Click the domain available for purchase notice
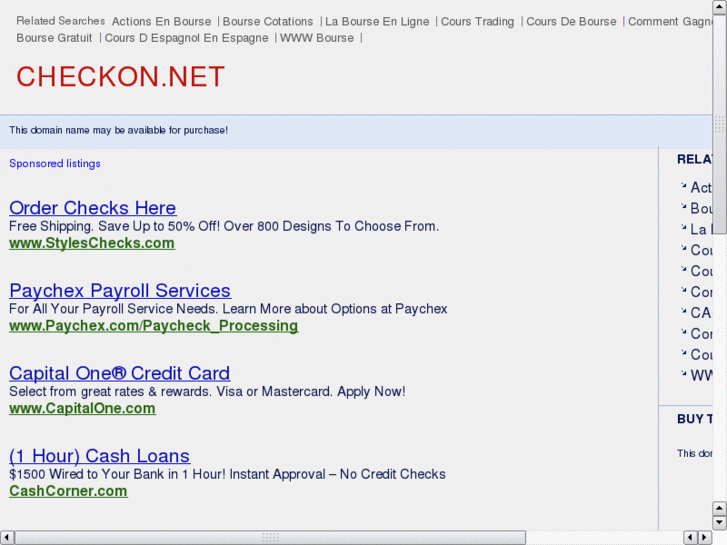Viewport: 727px width, 545px height. [x=119, y=130]
